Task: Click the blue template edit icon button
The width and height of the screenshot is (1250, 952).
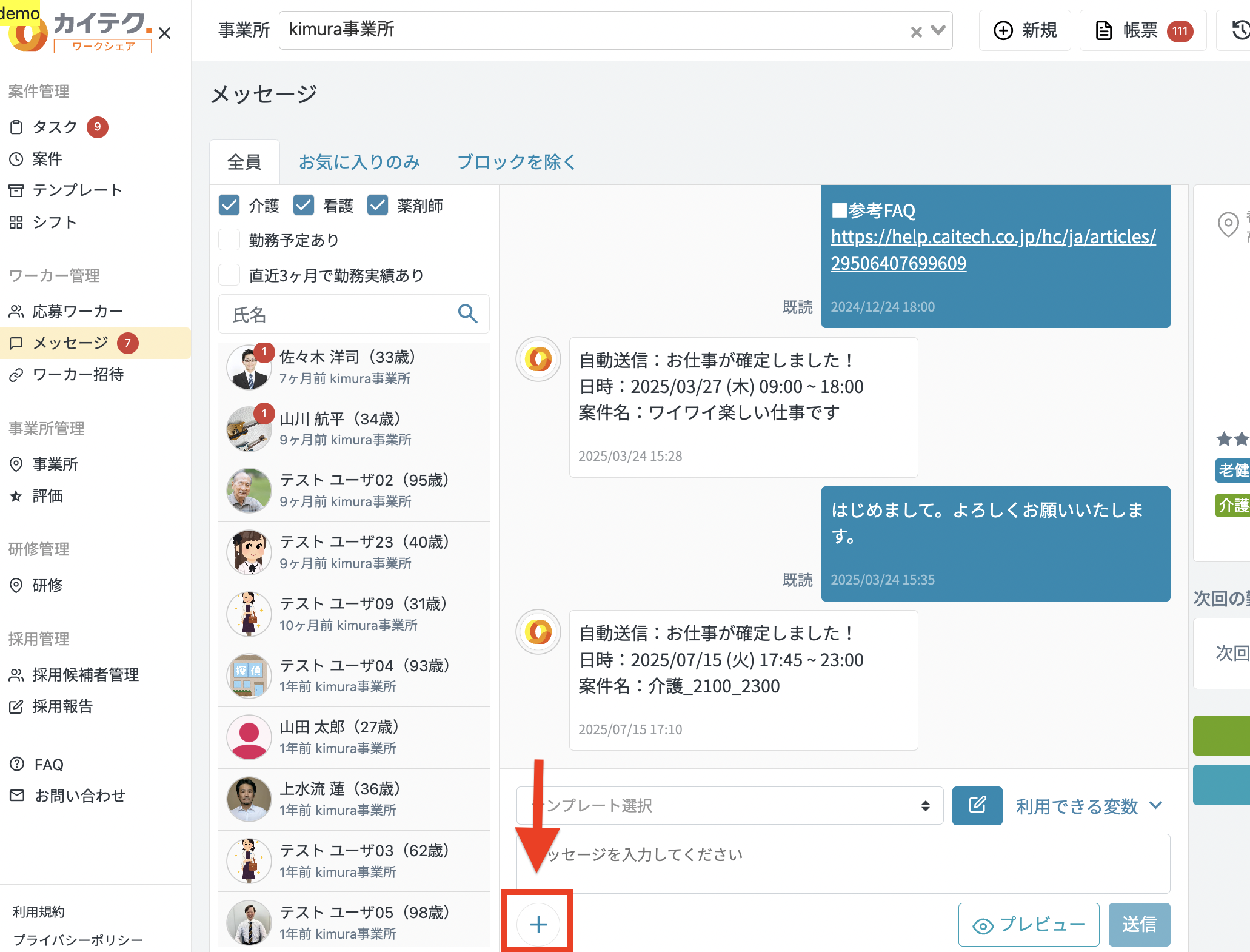Action: coord(977,805)
